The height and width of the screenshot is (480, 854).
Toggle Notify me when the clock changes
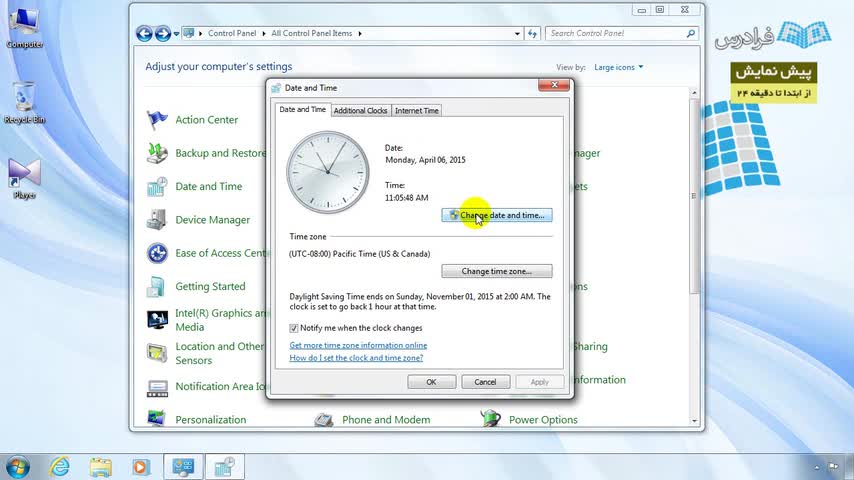pyautogui.click(x=294, y=328)
